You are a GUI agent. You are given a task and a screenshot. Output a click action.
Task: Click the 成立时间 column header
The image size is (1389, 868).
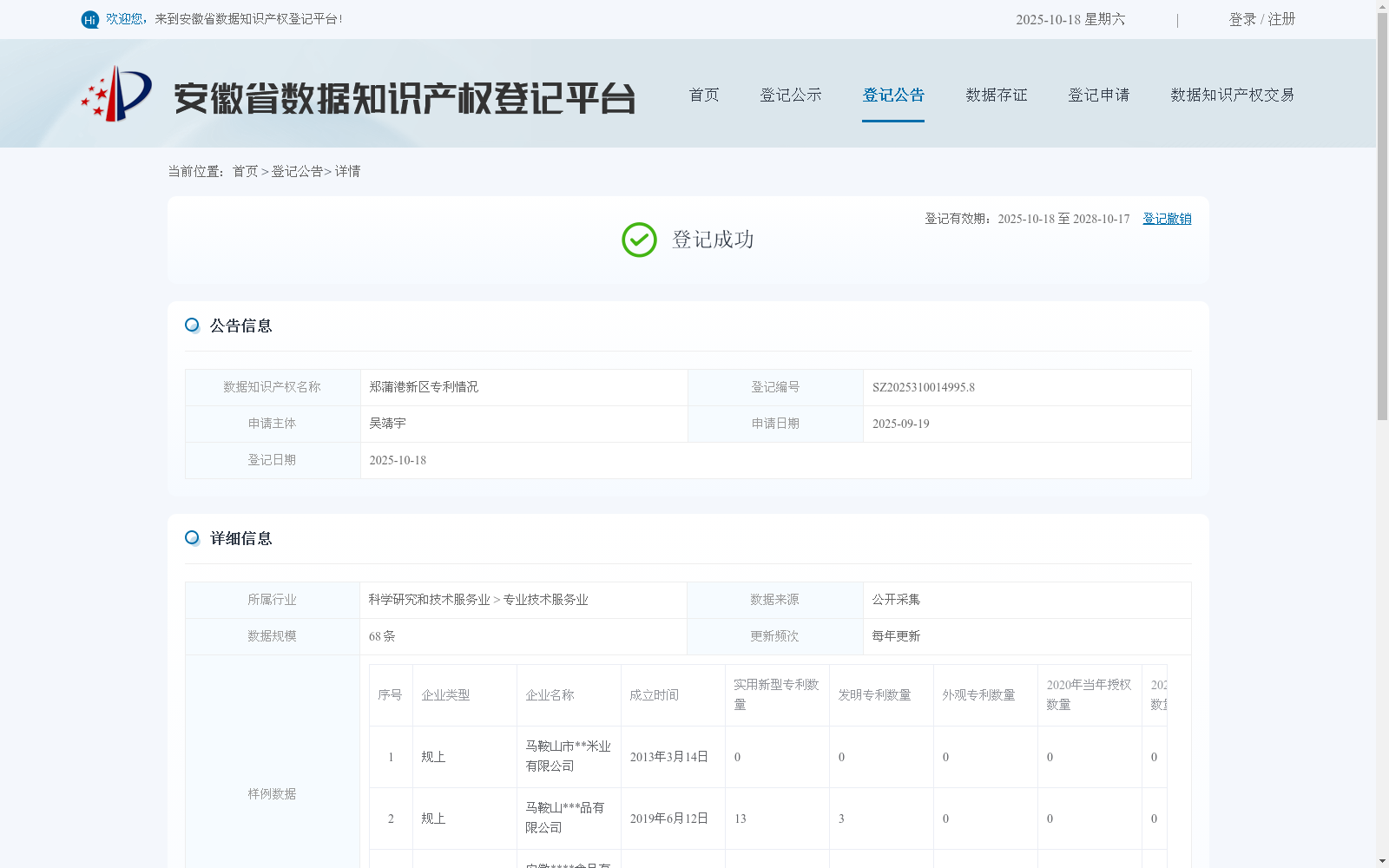pos(654,695)
